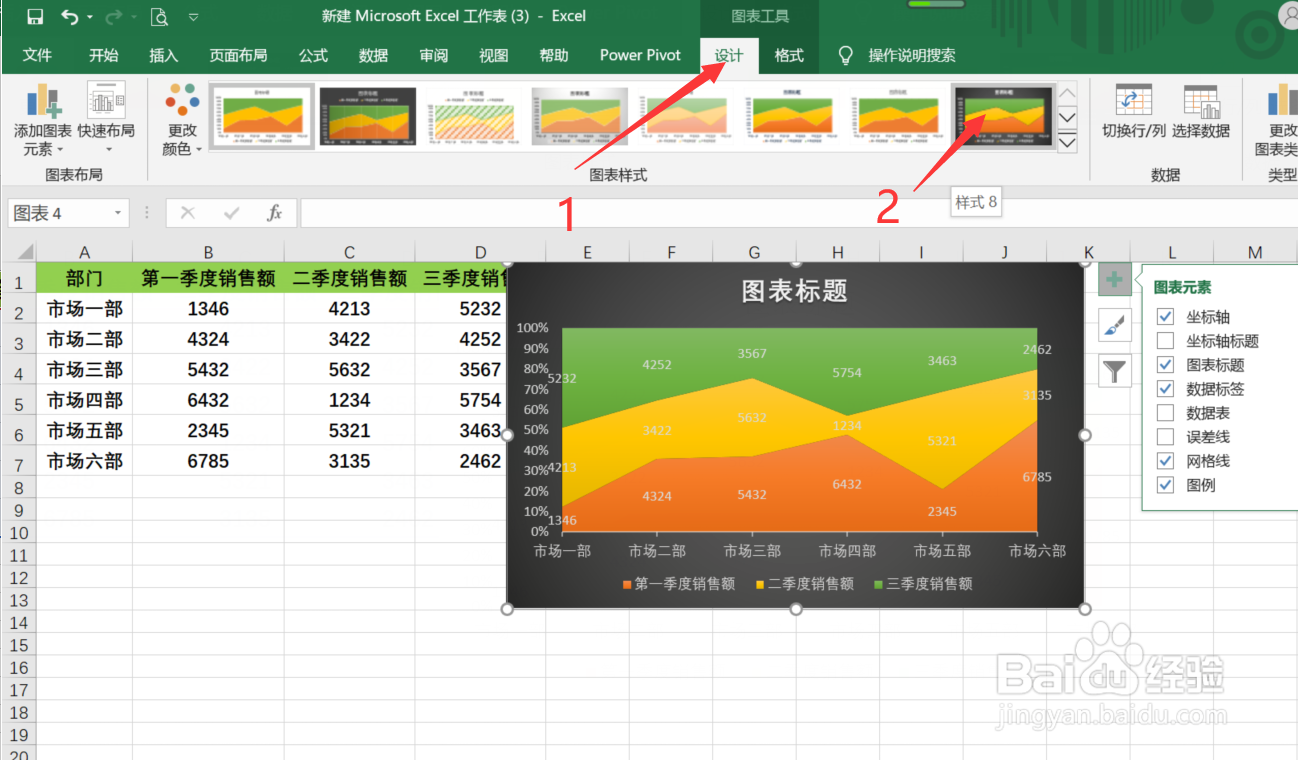Image resolution: width=1298 pixels, height=760 pixels.
Task: Select the Chart Styles brush icon beside the chart
Action: (1114, 325)
